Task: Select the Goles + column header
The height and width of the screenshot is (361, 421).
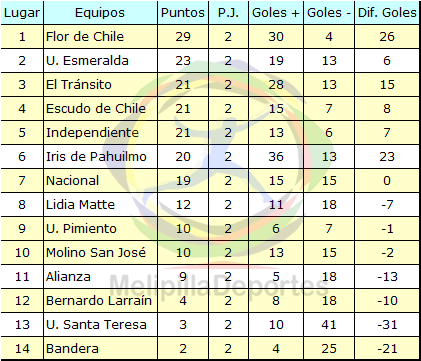Action: coord(276,13)
